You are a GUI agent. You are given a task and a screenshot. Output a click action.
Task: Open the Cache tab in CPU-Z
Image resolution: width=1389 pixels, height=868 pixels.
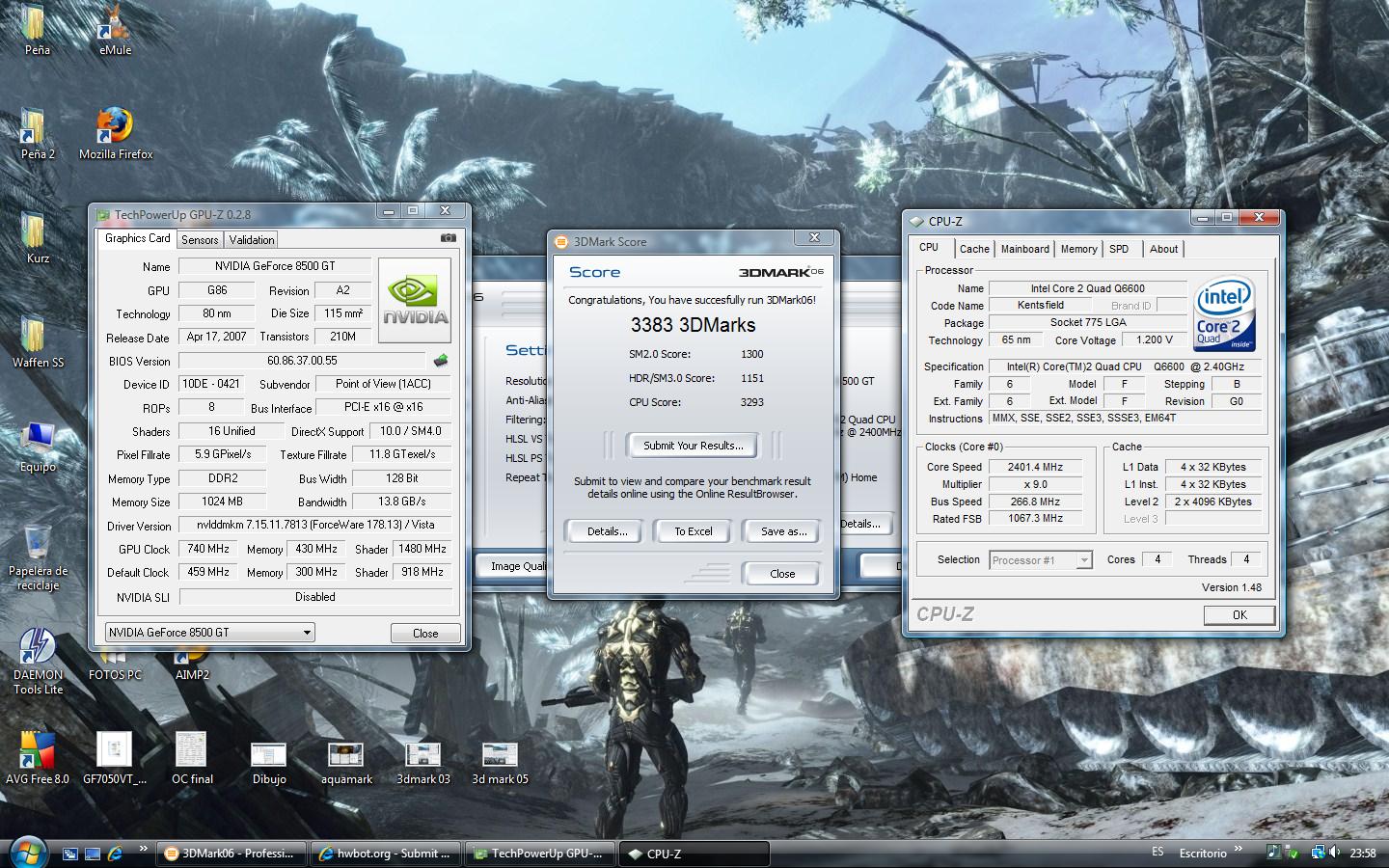(x=974, y=249)
